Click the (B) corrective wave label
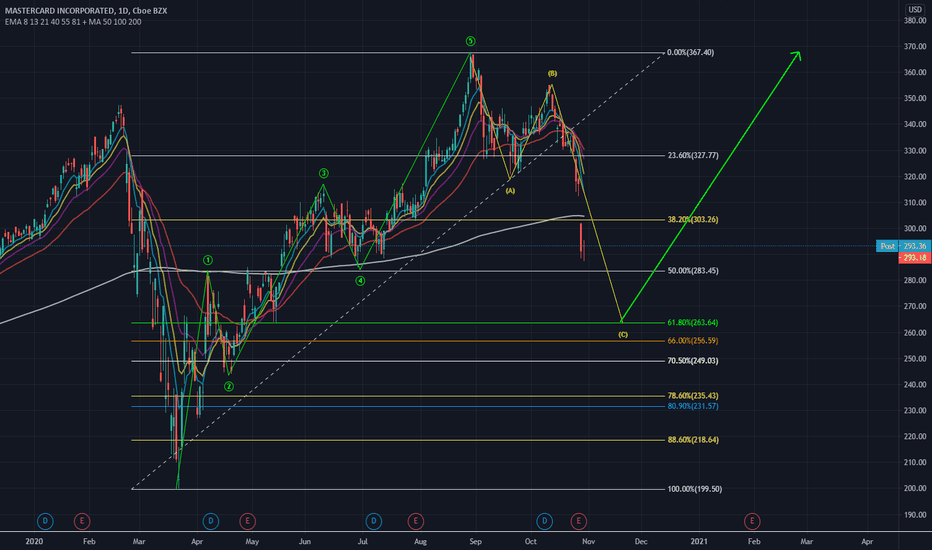This screenshot has width=932, height=550. pyautogui.click(x=552, y=74)
